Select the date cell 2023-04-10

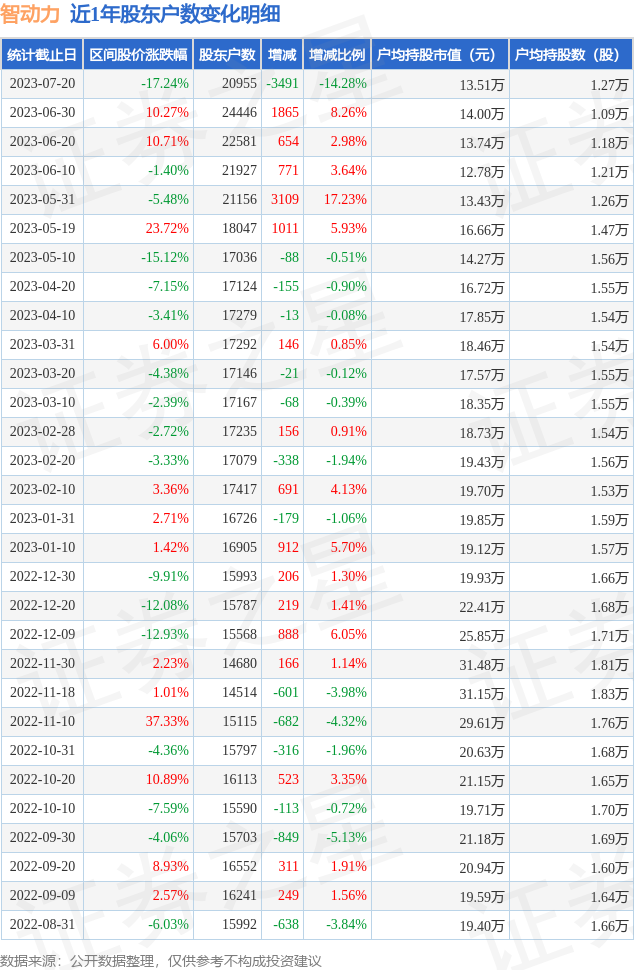coord(42,315)
